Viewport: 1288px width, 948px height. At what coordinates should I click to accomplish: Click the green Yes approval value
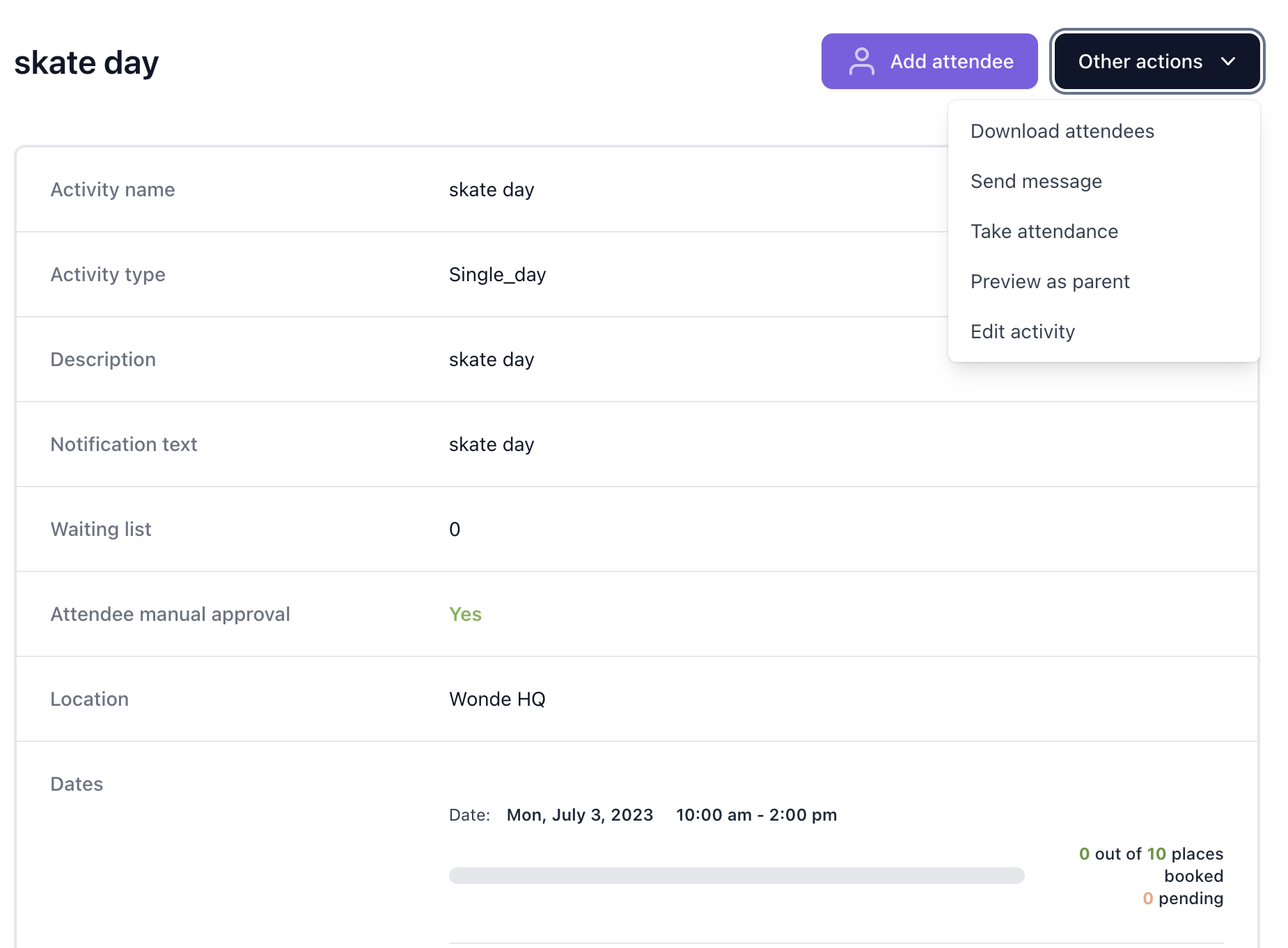[465, 614]
